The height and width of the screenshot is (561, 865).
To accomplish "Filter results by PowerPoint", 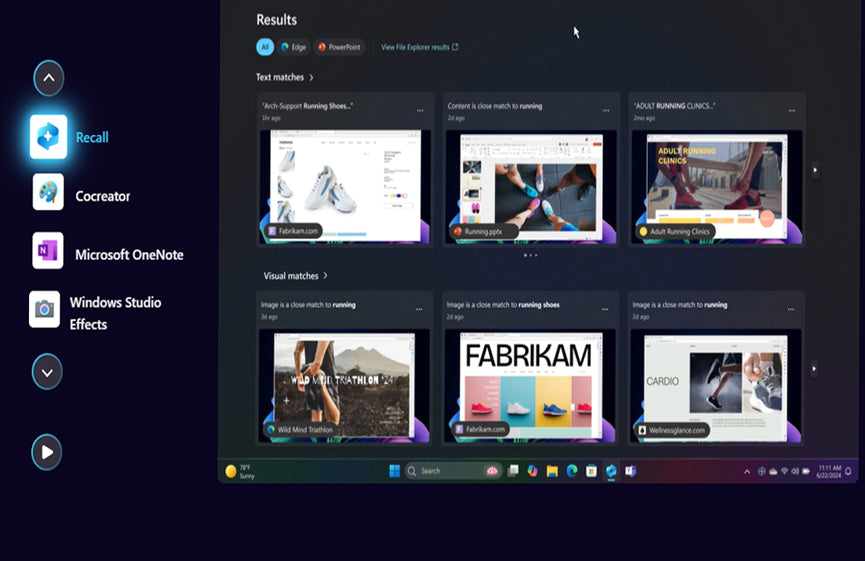I will [x=339, y=47].
